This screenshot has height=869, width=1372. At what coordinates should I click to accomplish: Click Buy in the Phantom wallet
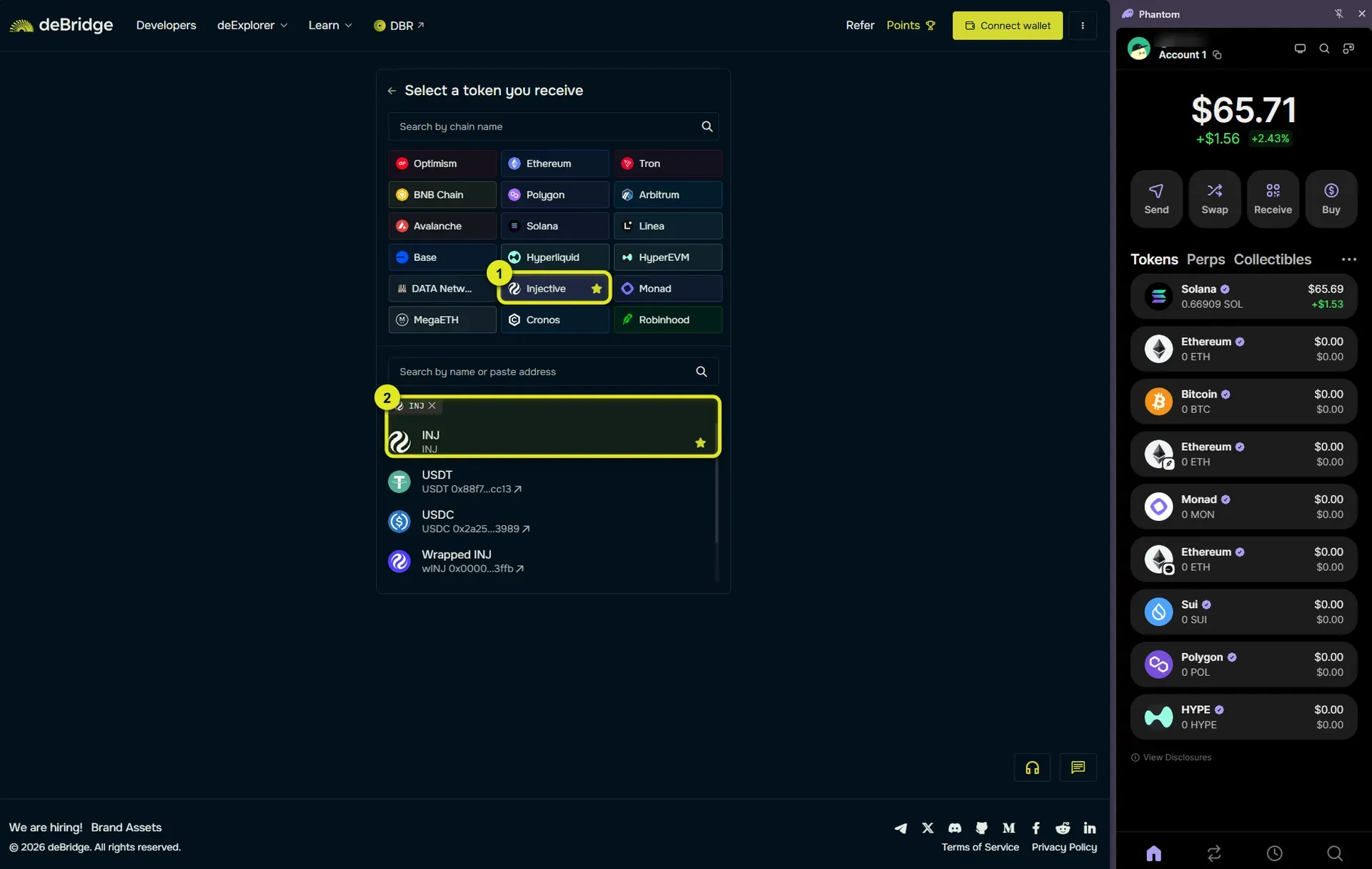pos(1331,199)
